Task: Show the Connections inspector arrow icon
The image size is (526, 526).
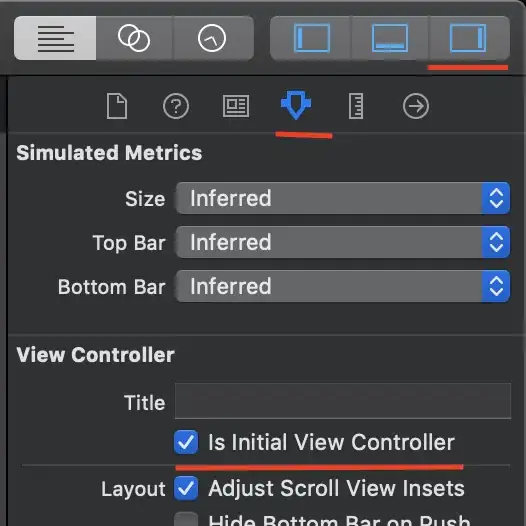Action: 416,106
